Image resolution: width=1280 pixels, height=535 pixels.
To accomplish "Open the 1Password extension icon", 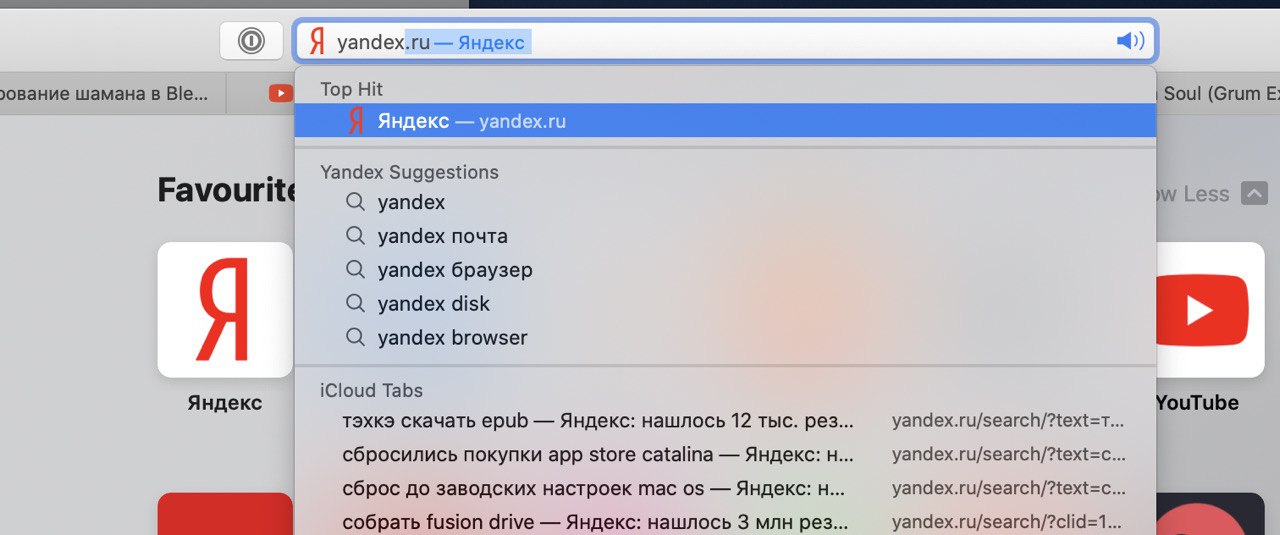I will (x=250, y=41).
